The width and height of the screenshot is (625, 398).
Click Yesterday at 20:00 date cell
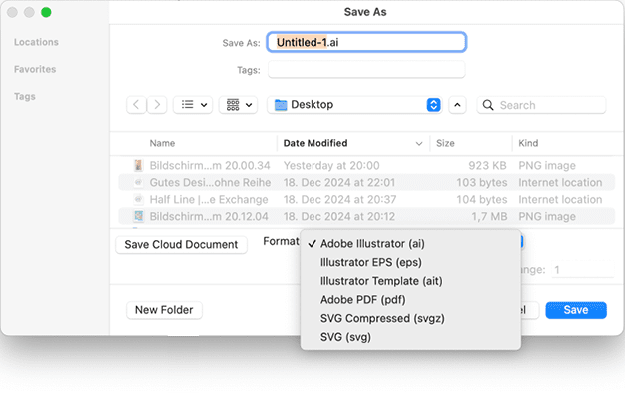[x=331, y=165]
